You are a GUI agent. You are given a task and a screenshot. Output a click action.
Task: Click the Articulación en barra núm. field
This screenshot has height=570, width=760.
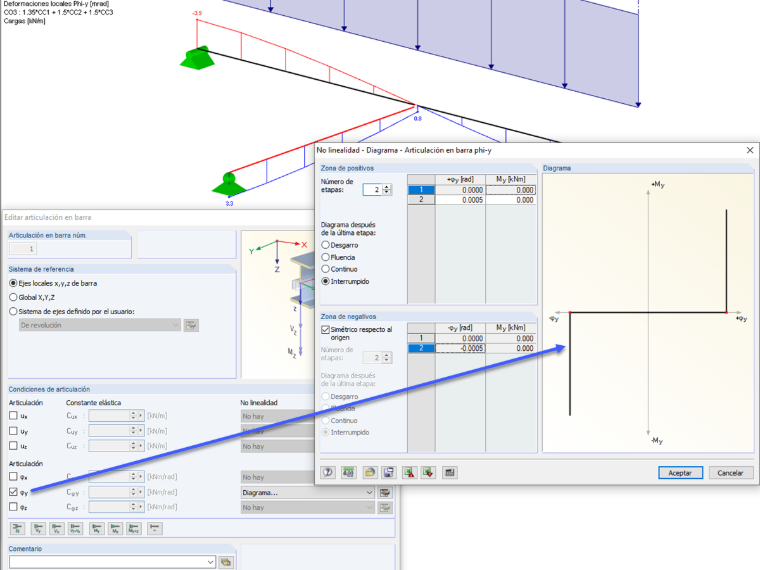23,249
